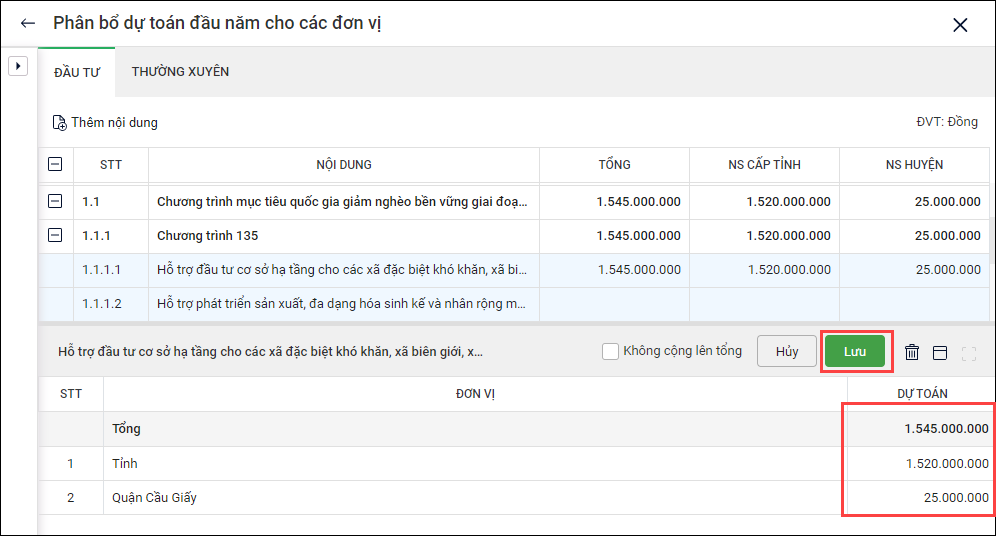Collapse all rows in header
This screenshot has width=996, height=536.
55,165
